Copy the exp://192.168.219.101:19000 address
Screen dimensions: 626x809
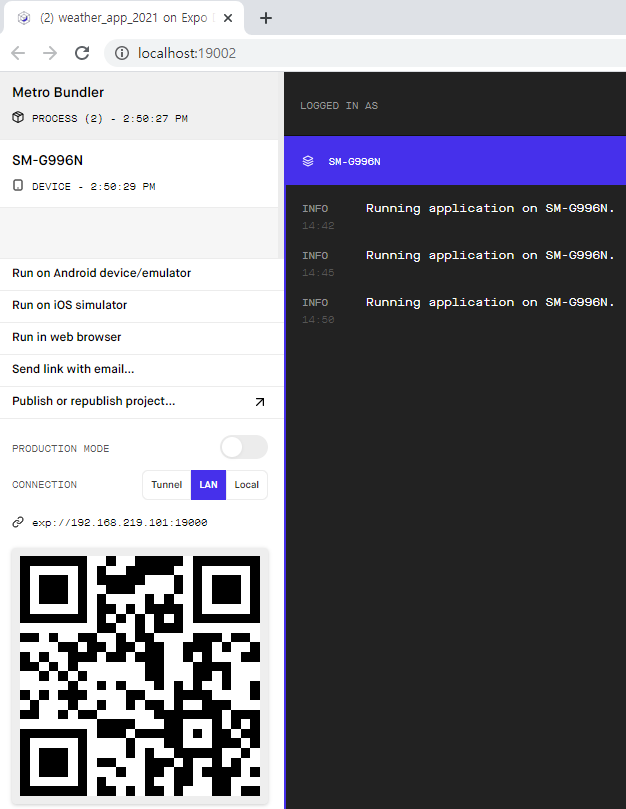[x=120, y=523]
